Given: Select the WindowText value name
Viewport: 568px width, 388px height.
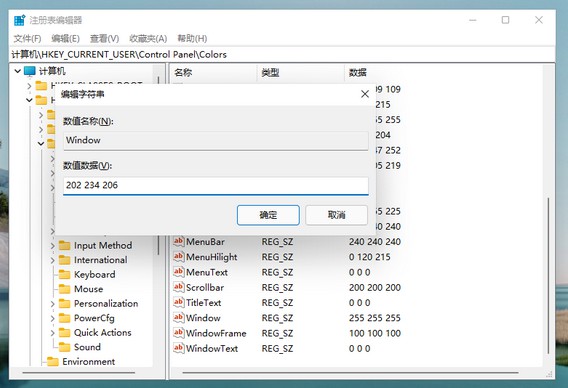Looking at the screenshot, I should (212, 349).
